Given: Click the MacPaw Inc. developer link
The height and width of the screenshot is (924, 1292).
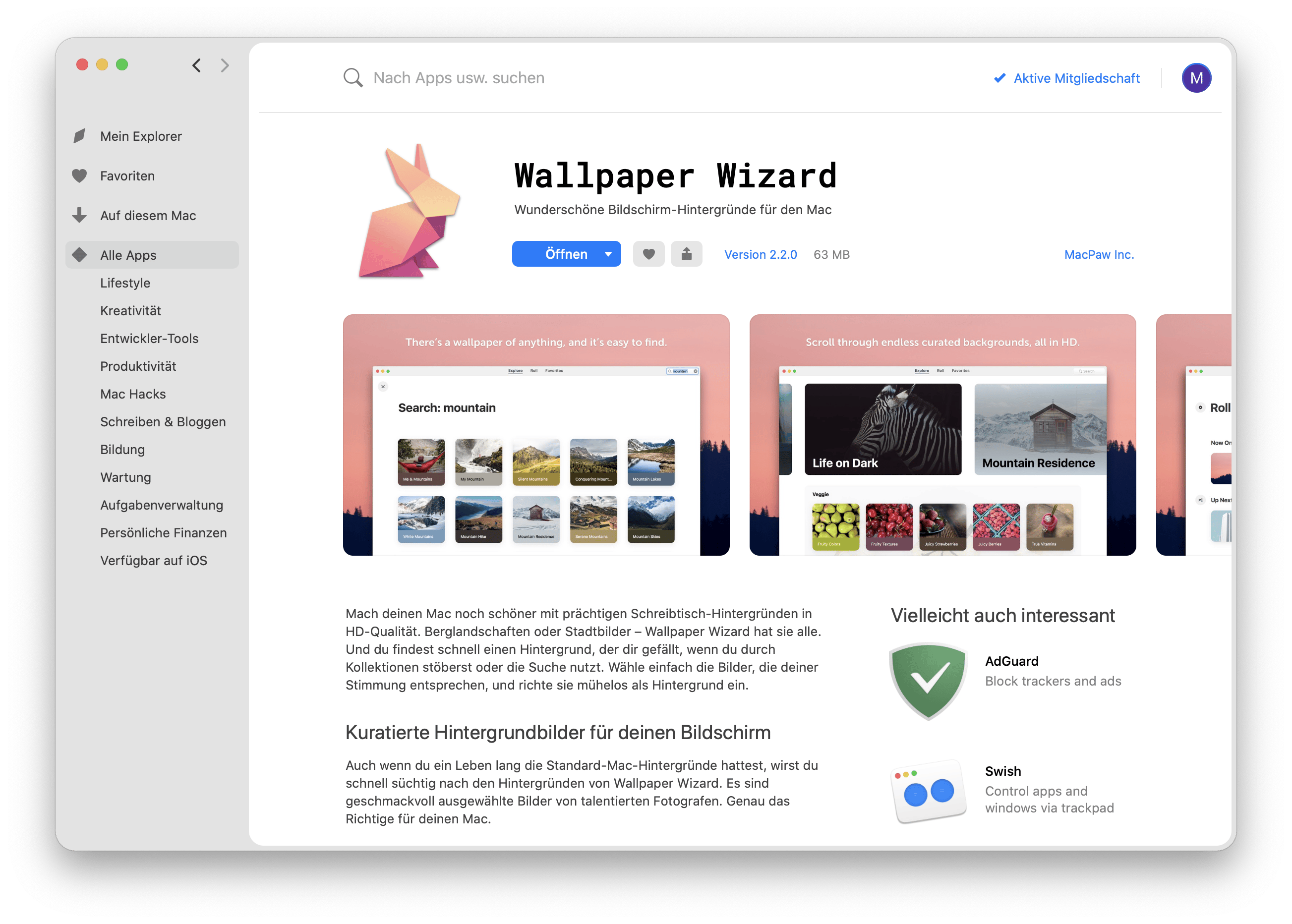Looking at the screenshot, I should [1099, 254].
